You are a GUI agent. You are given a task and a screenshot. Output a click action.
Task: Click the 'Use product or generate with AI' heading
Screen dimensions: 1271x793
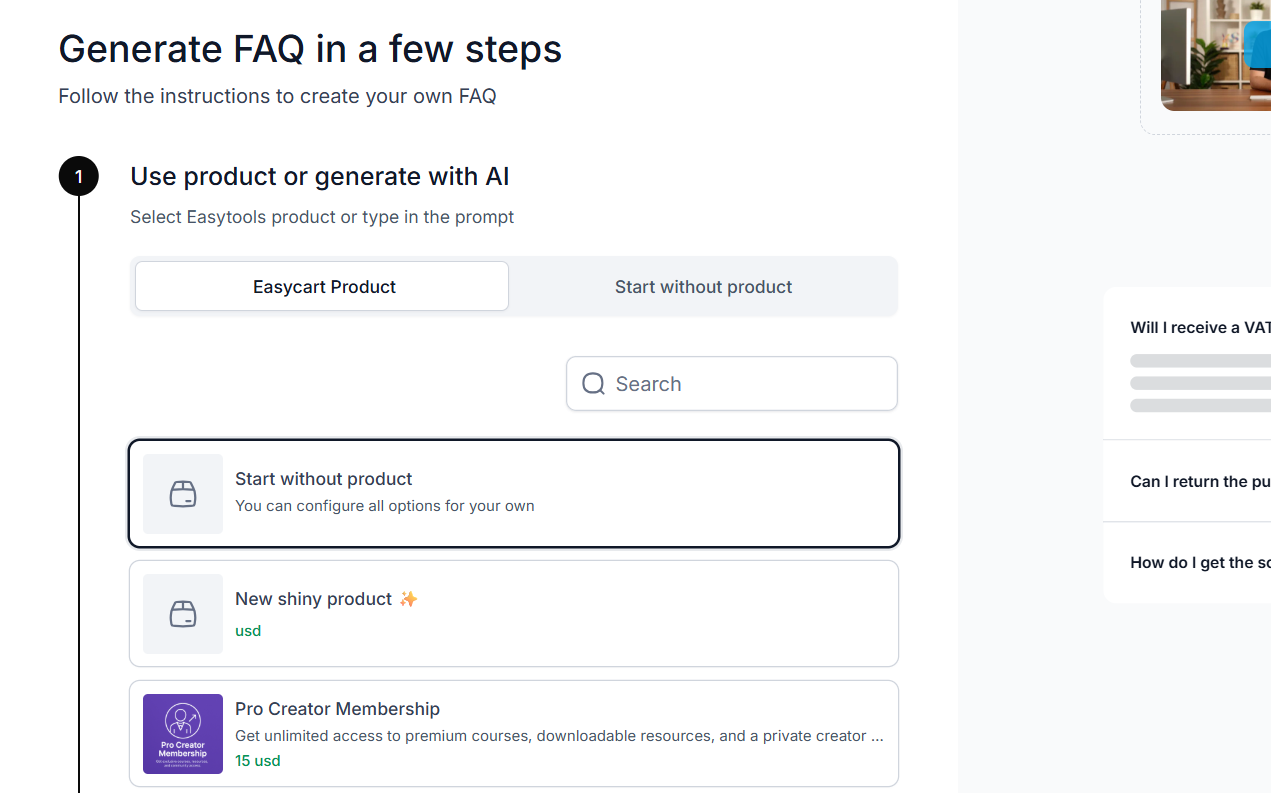click(x=320, y=177)
